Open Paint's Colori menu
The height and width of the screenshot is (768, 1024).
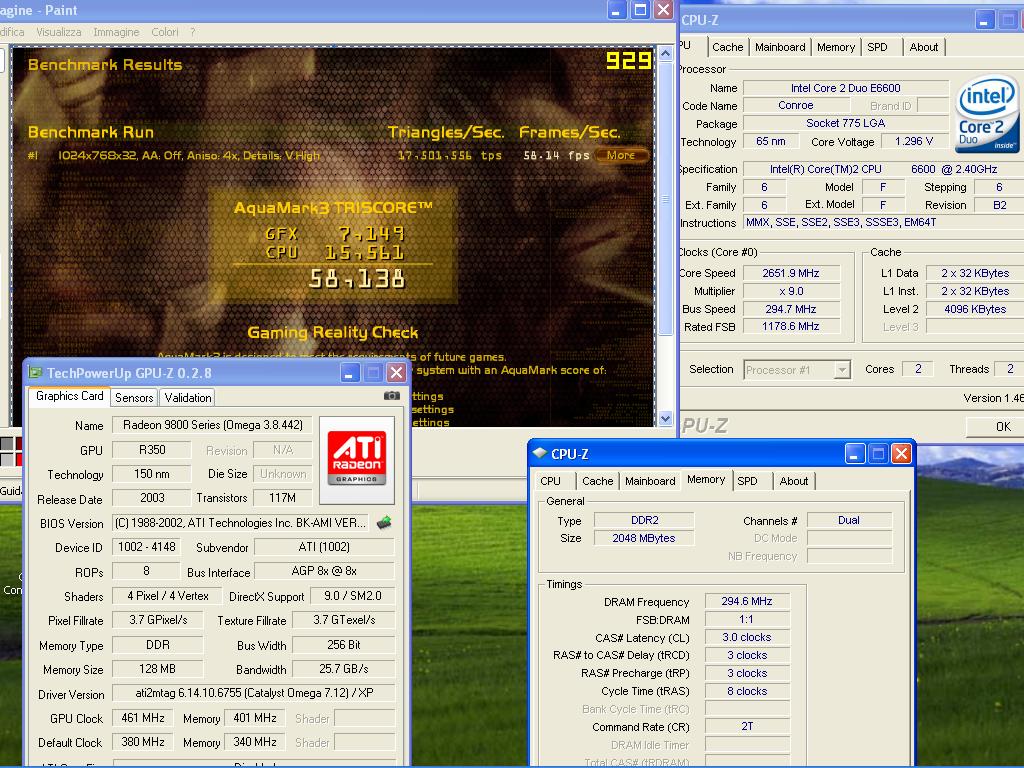tap(165, 32)
